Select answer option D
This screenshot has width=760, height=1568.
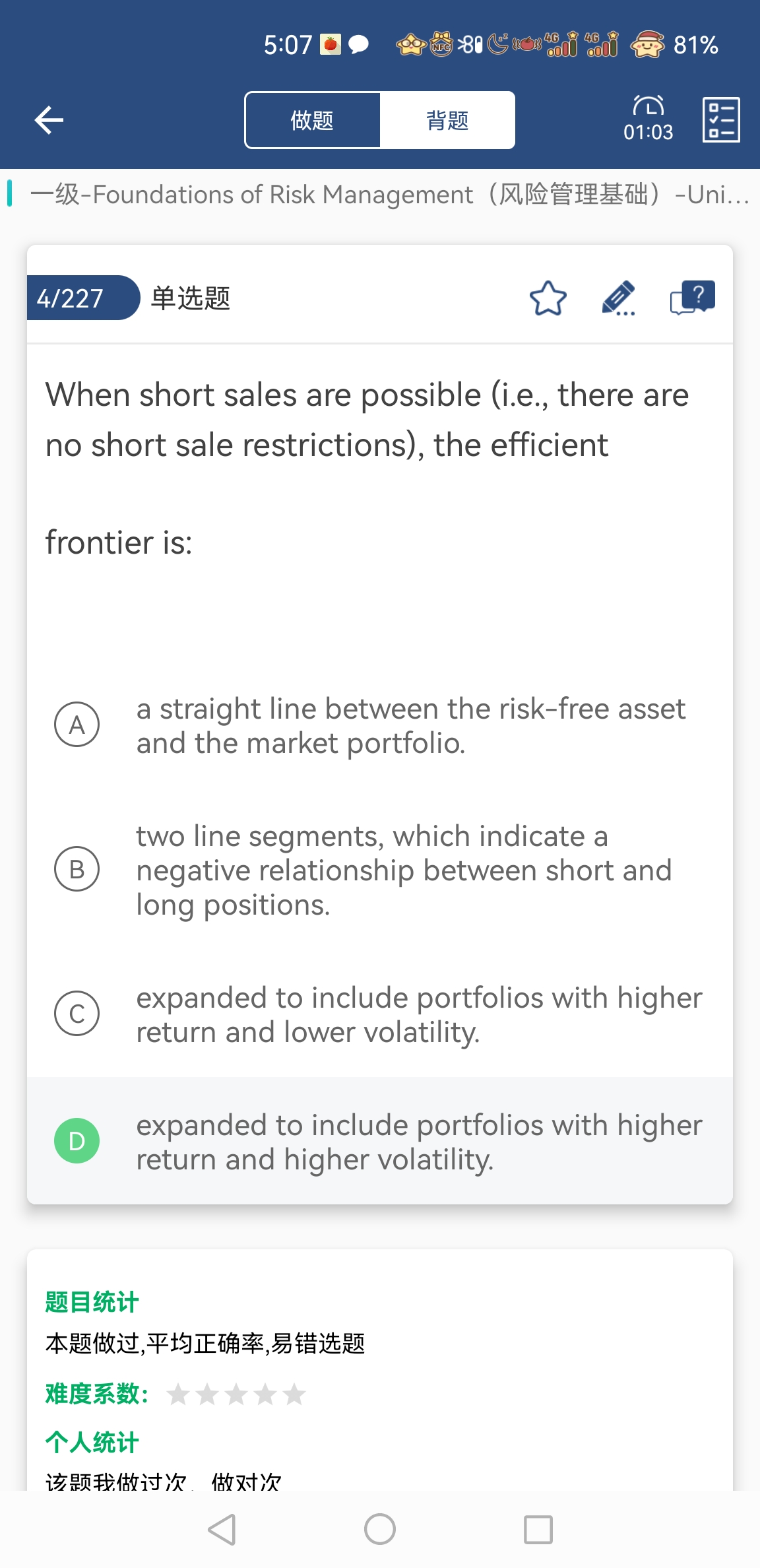point(77,1141)
